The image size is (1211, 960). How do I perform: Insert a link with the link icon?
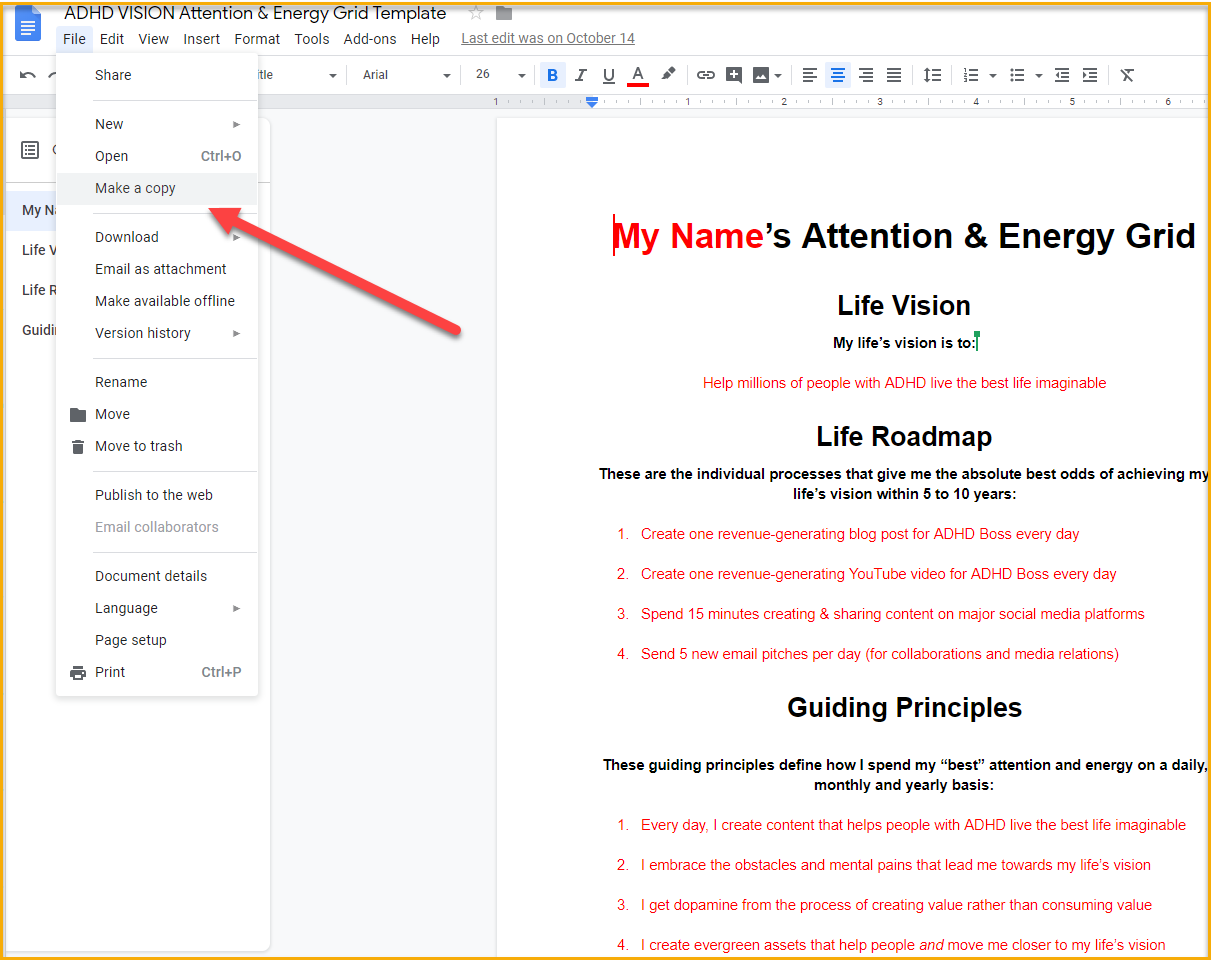(x=706, y=75)
